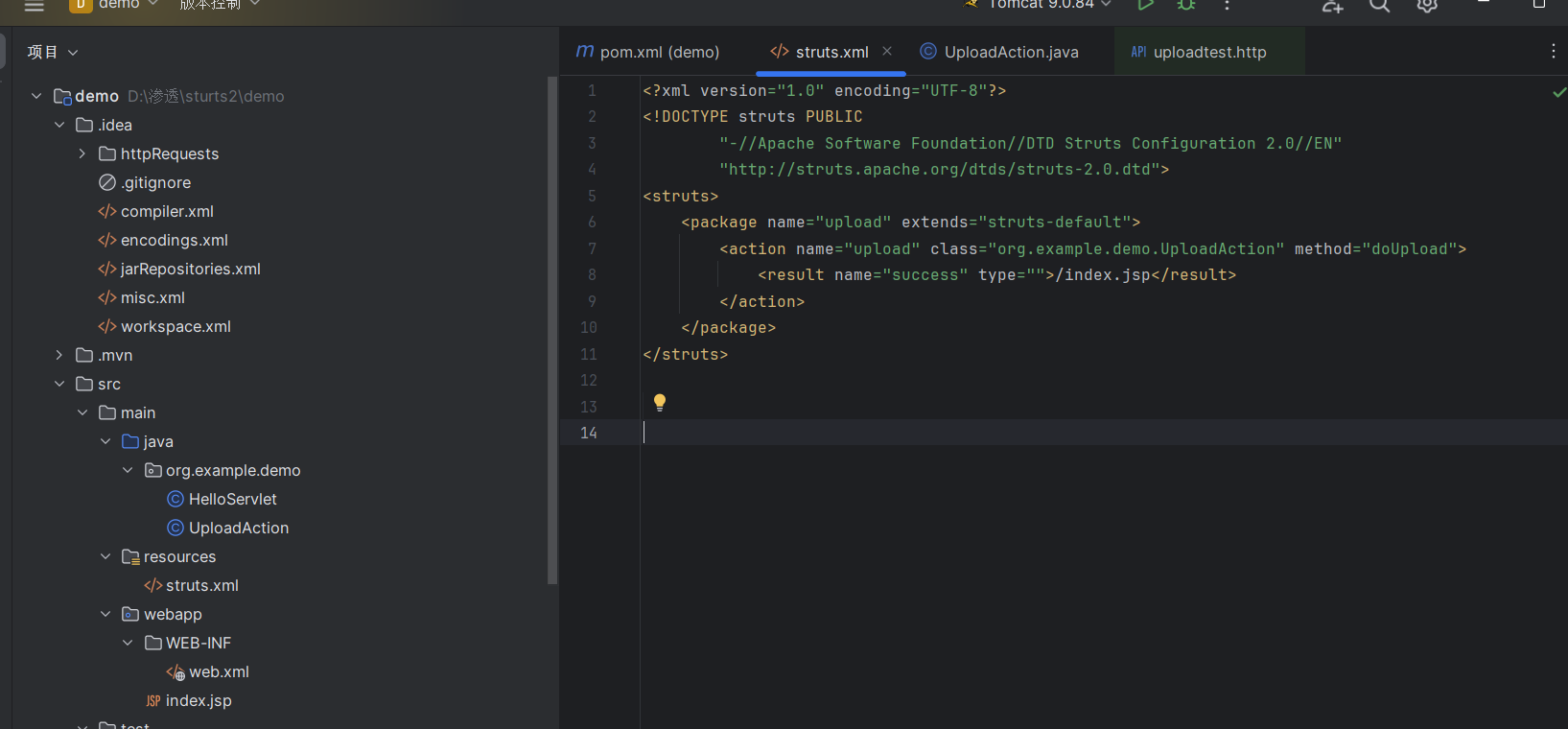1568x729 pixels.
Task: Switch to the UploadAction.java tab
Action: 999,52
